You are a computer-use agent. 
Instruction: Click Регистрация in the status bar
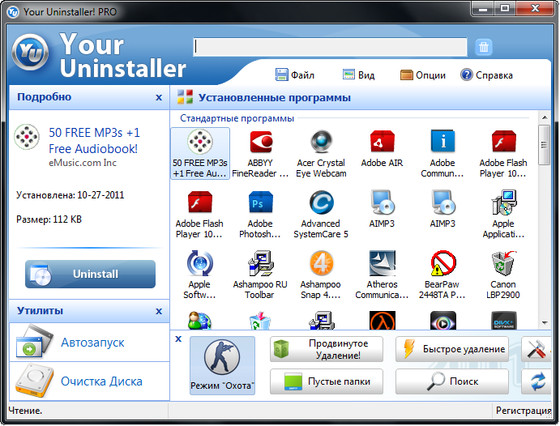click(x=524, y=411)
